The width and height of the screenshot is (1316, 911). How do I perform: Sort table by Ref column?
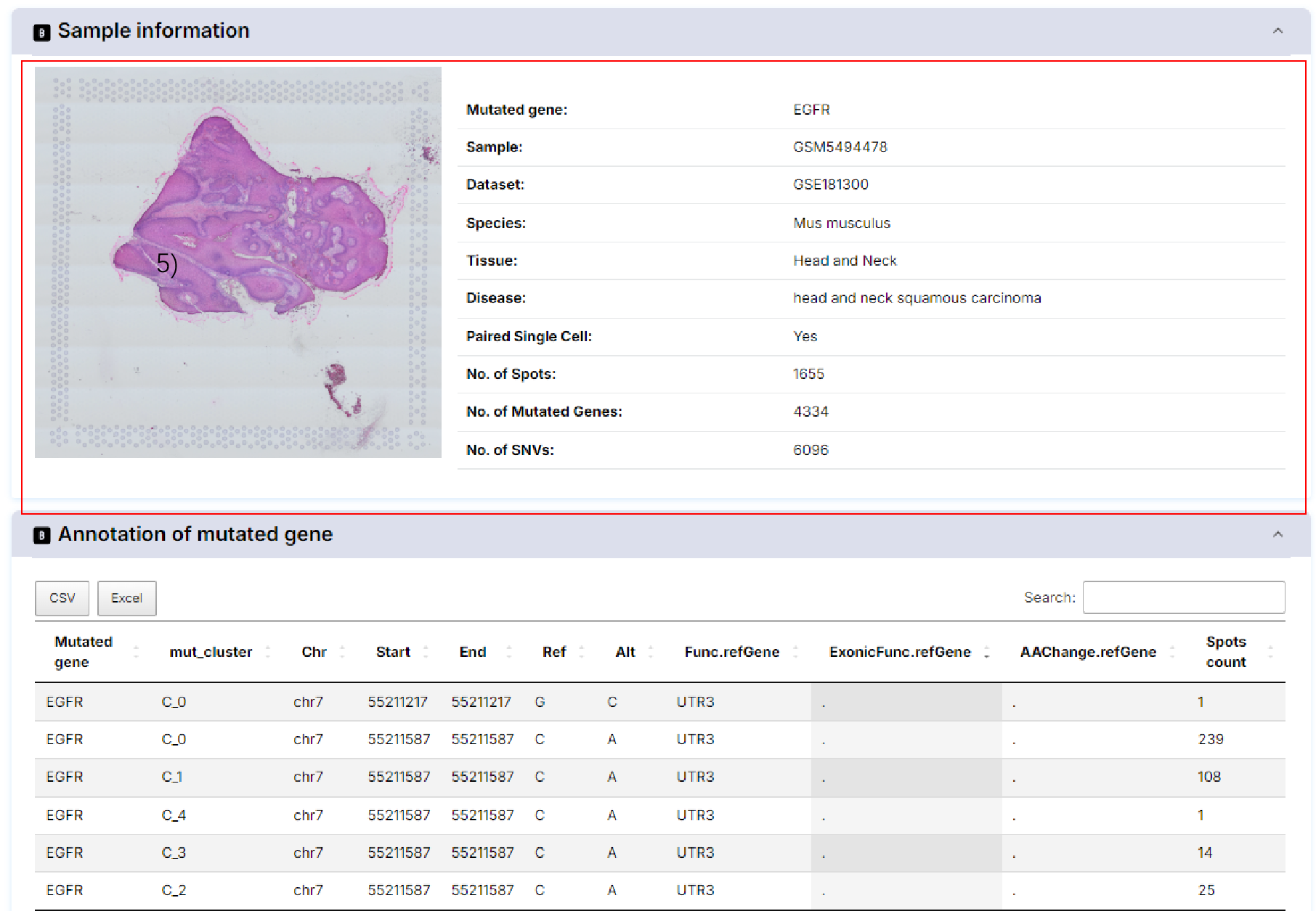[x=554, y=652]
